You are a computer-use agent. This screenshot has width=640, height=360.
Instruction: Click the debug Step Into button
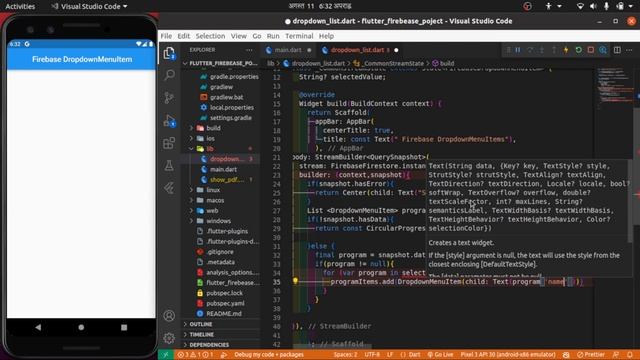(x=542, y=50)
